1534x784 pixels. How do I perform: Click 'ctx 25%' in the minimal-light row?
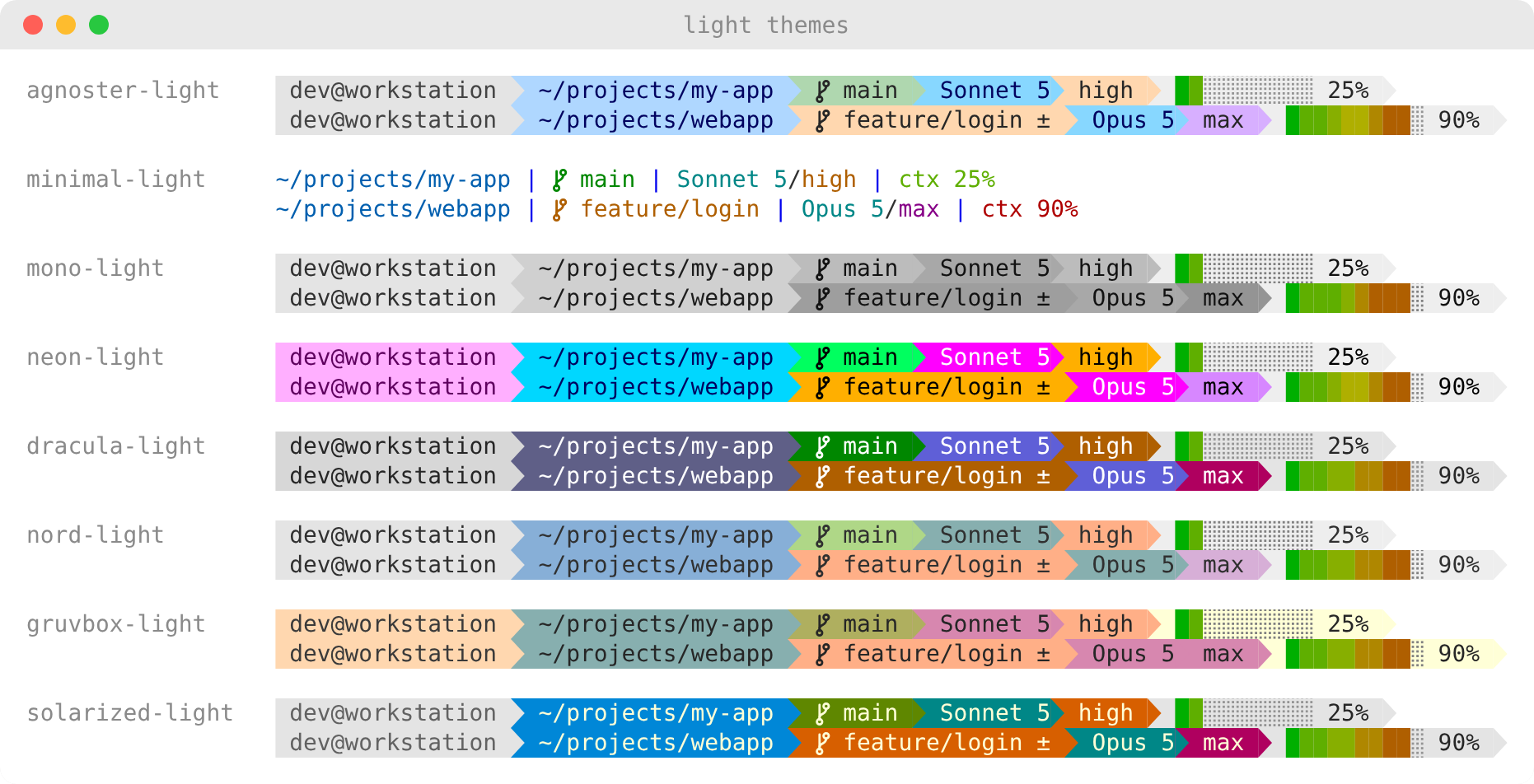[947, 180]
